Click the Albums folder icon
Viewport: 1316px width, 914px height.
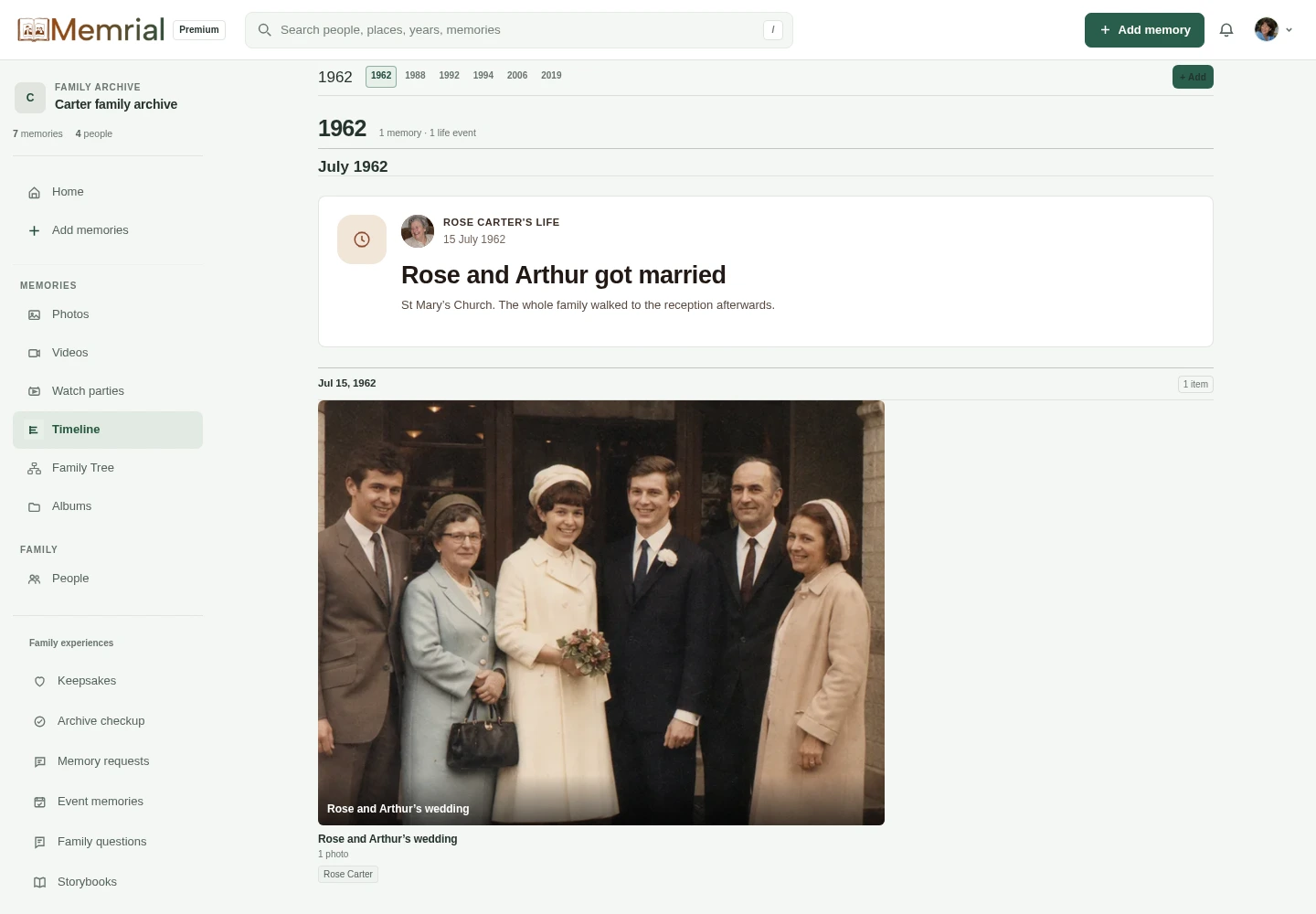click(34, 506)
